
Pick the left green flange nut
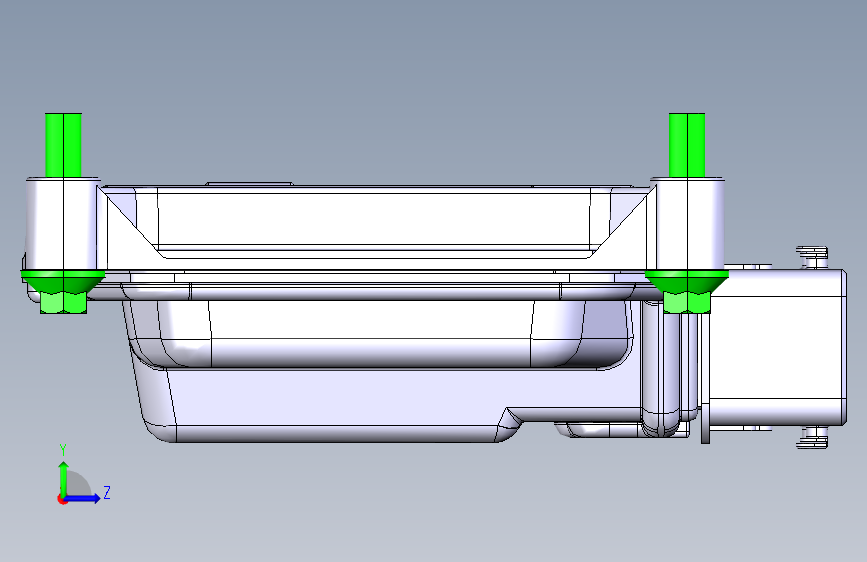point(63,292)
